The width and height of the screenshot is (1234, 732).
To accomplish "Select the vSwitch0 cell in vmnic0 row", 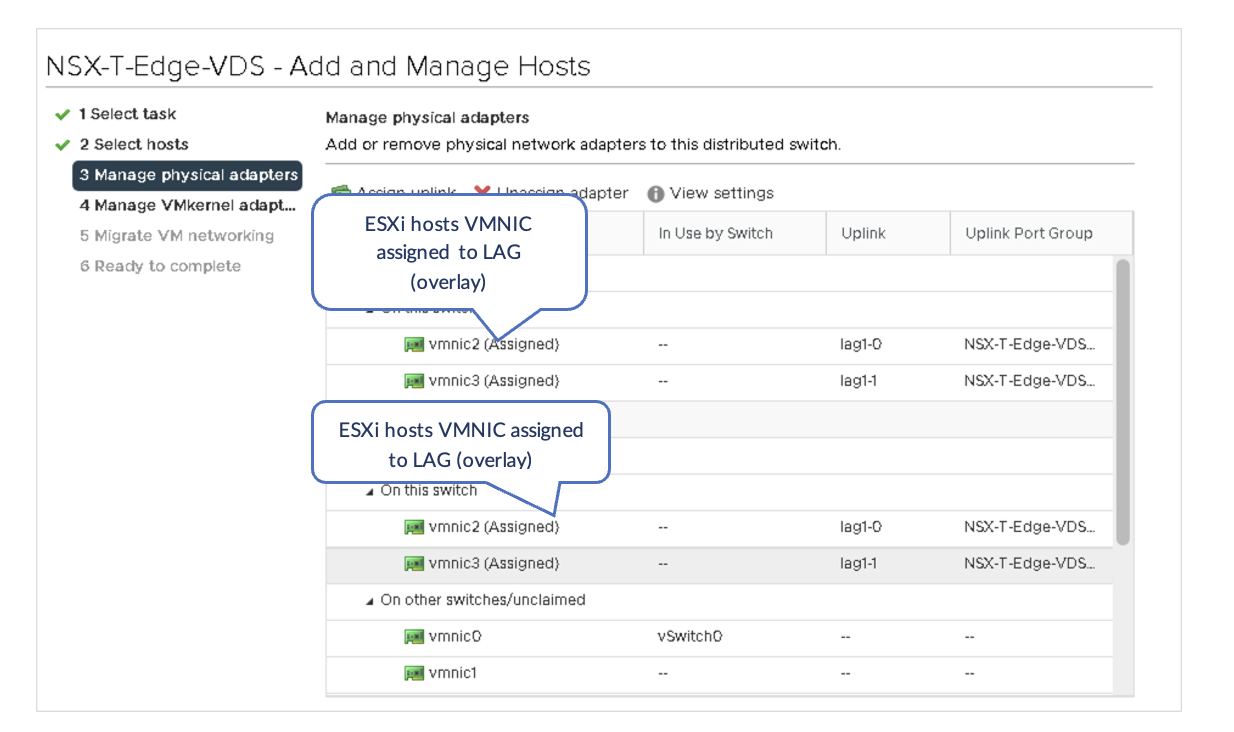I will 690,637.
